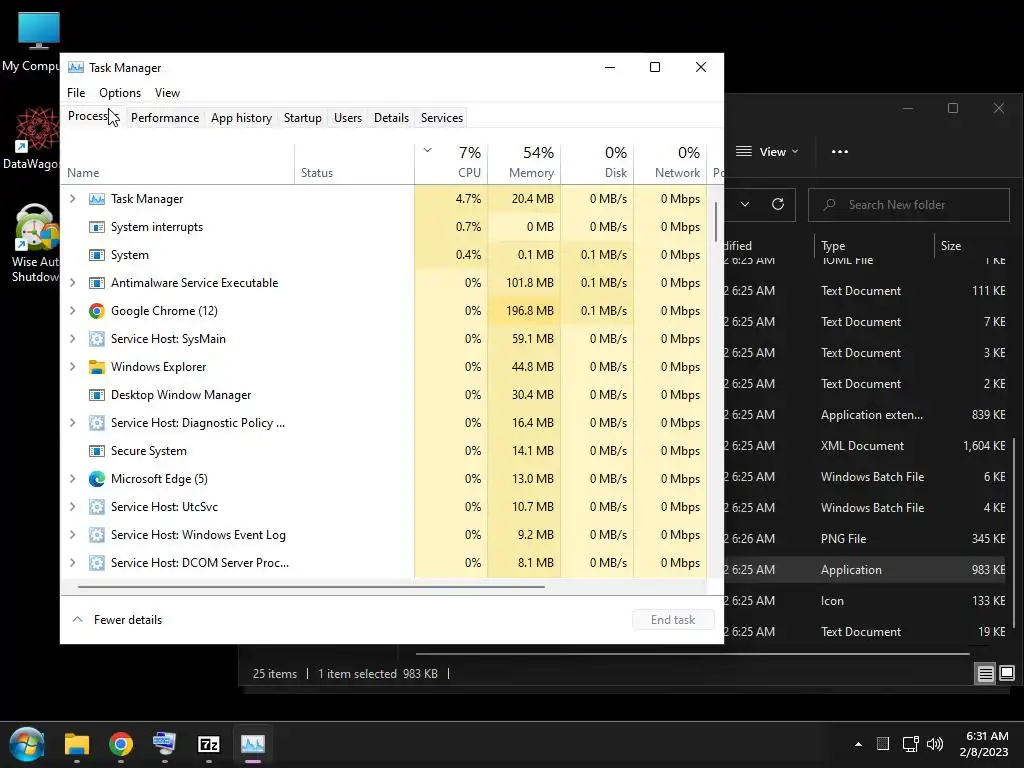Expand the Windows Explorer process row
This screenshot has height=768, width=1024.
pos(72,367)
